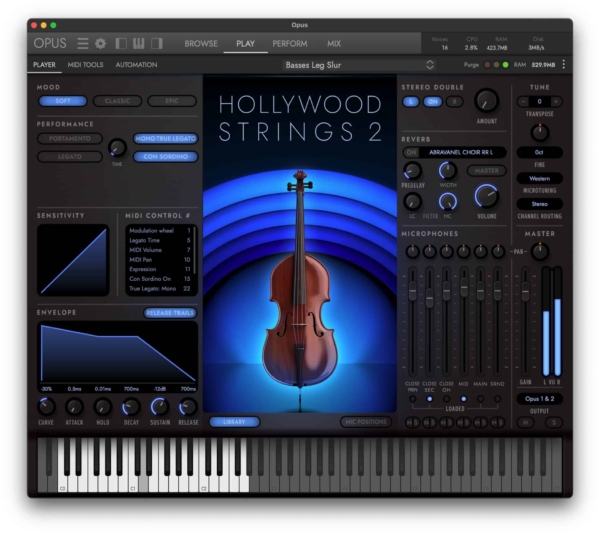Select the Soft mood
The image size is (600, 534).
(63, 101)
